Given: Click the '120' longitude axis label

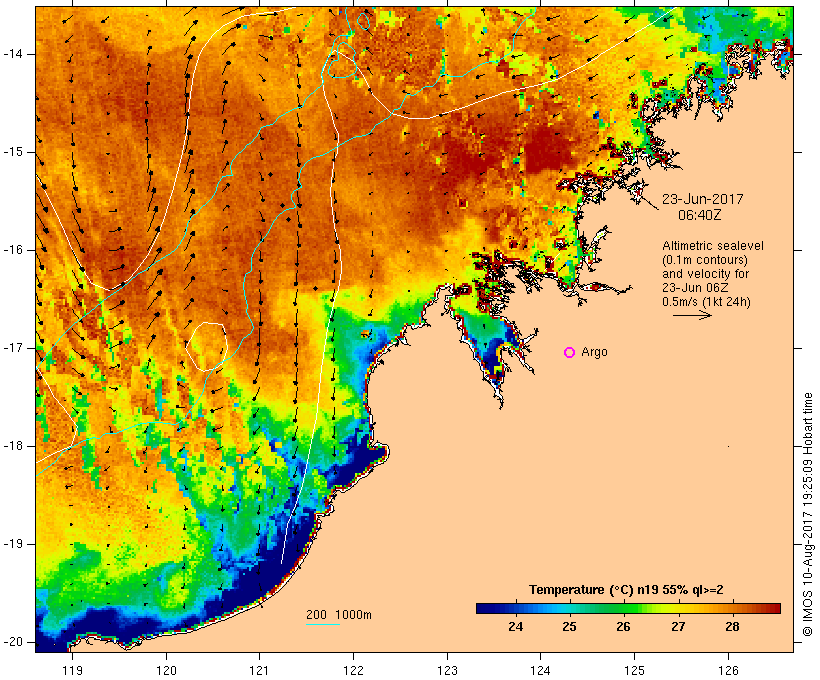Looking at the screenshot, I should (x=166, y=670).
